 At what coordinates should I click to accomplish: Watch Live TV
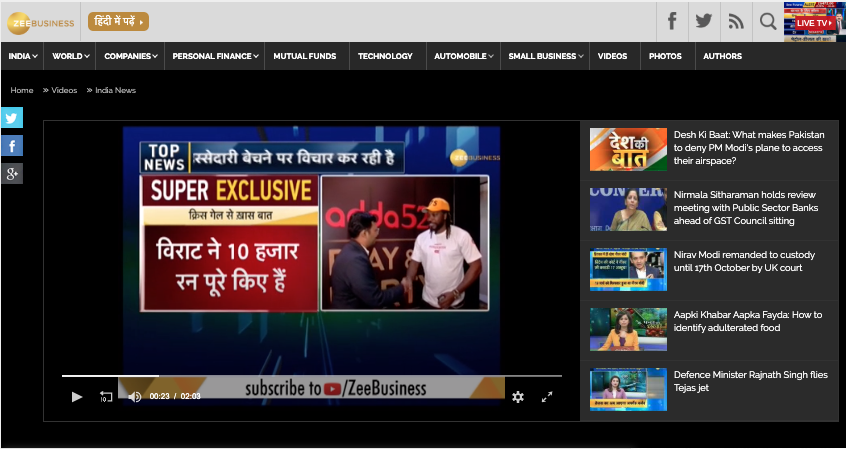[815, 22]
